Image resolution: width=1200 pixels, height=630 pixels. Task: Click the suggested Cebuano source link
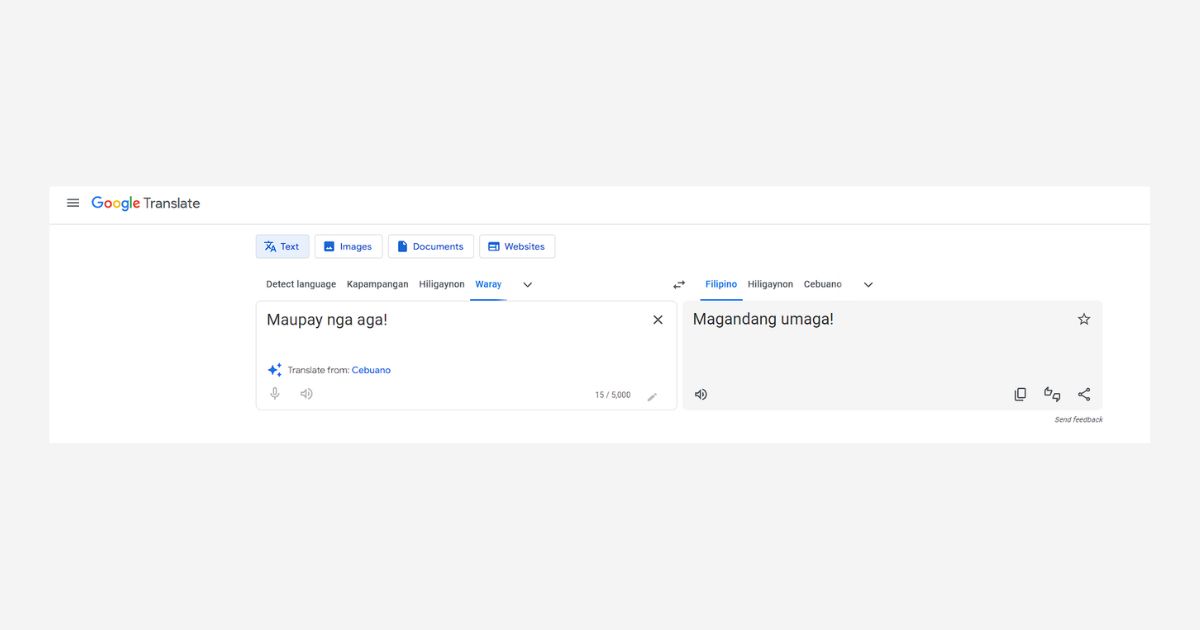pyautogui.click(x=371, y=370)
